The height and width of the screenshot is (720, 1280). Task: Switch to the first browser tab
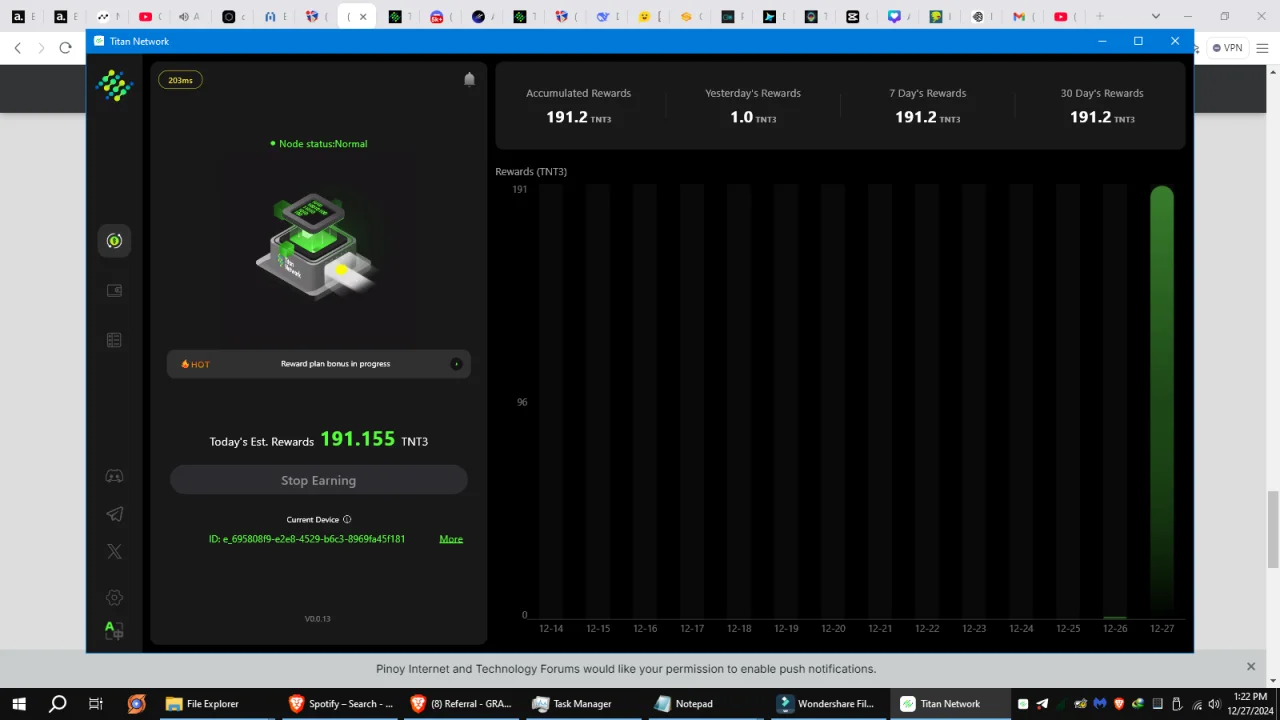(24, 16)
